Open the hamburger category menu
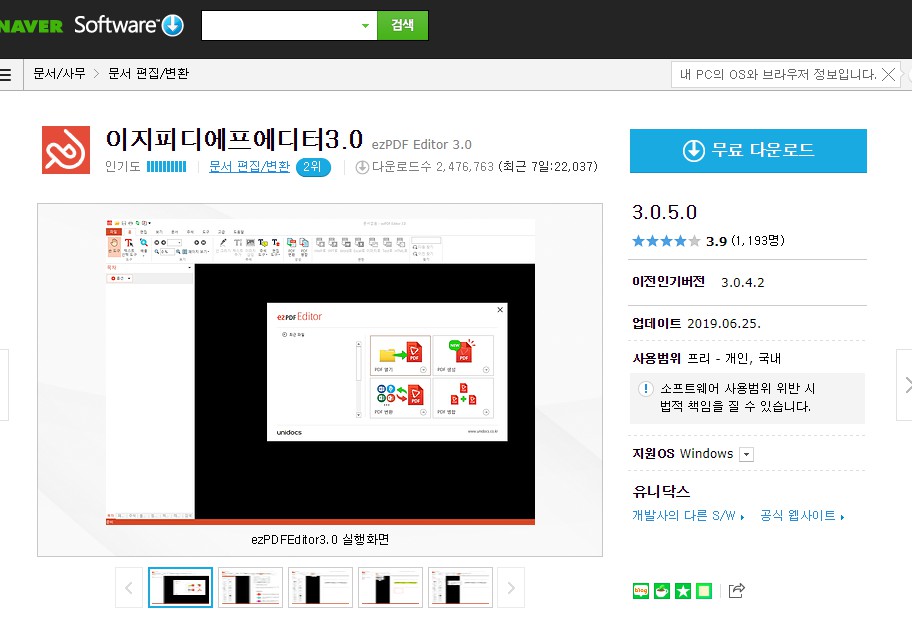Screen dimensions: 912x643 click(x=6, y=74)
